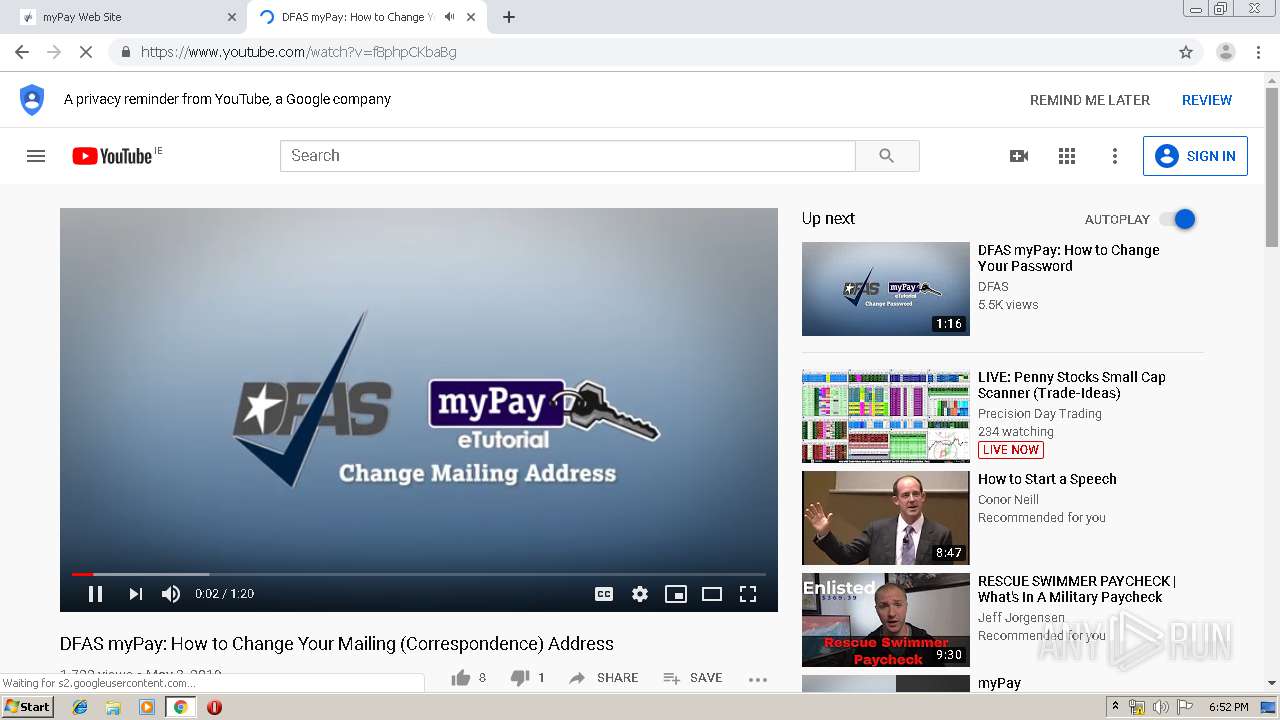
Task: Launch Internet Explorer from the taskbar
Action: click(80, 707)
